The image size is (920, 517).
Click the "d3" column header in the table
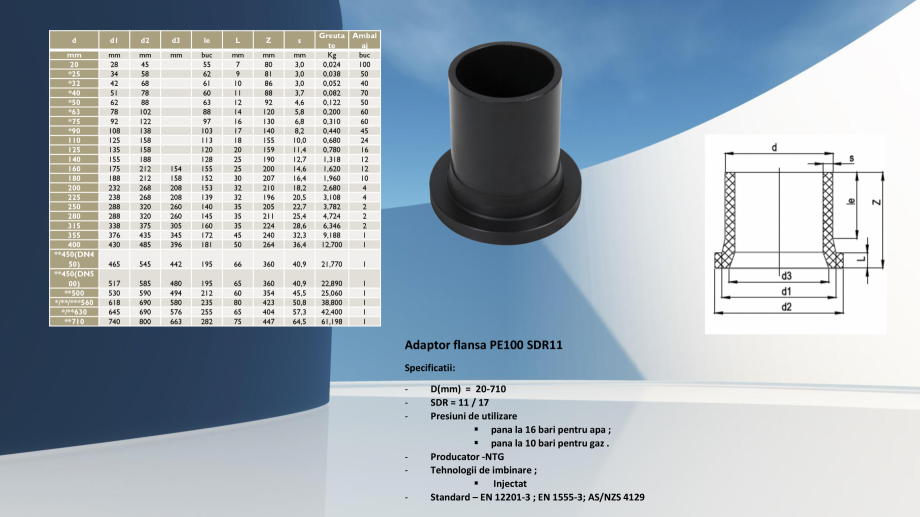[176, 40]
